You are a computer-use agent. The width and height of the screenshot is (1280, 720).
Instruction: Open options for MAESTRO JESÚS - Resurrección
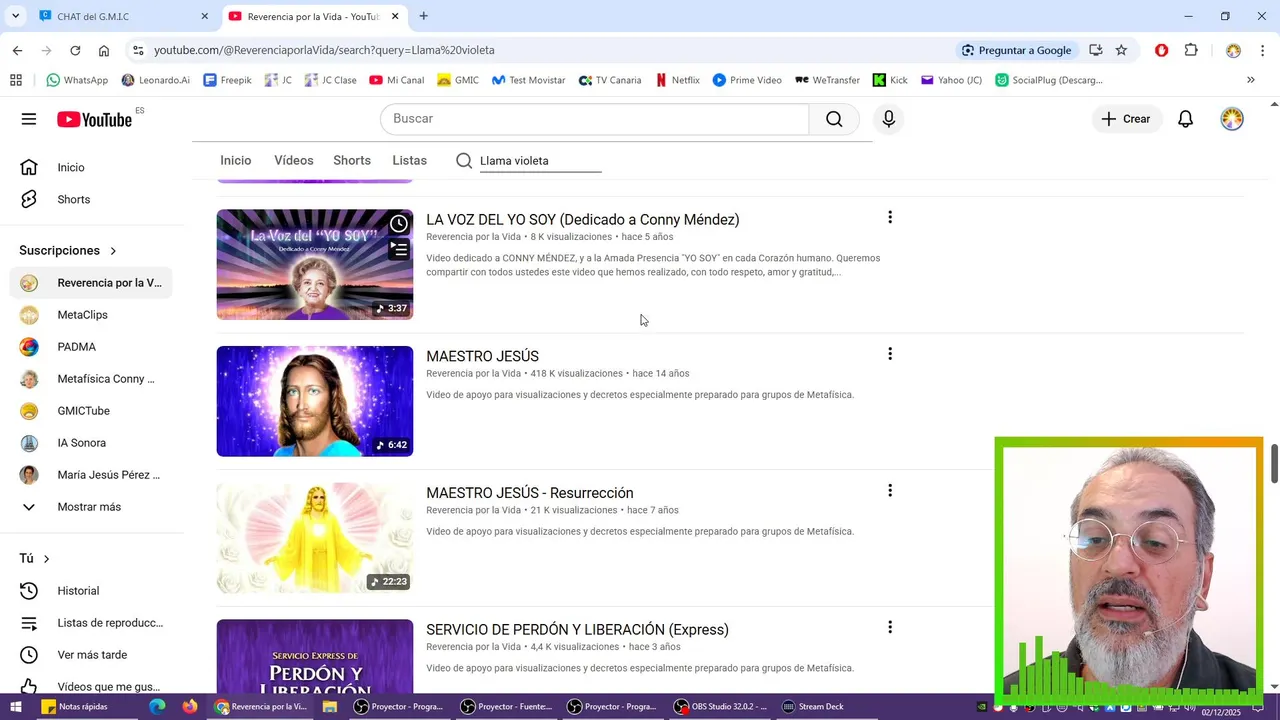pos(890,491)
